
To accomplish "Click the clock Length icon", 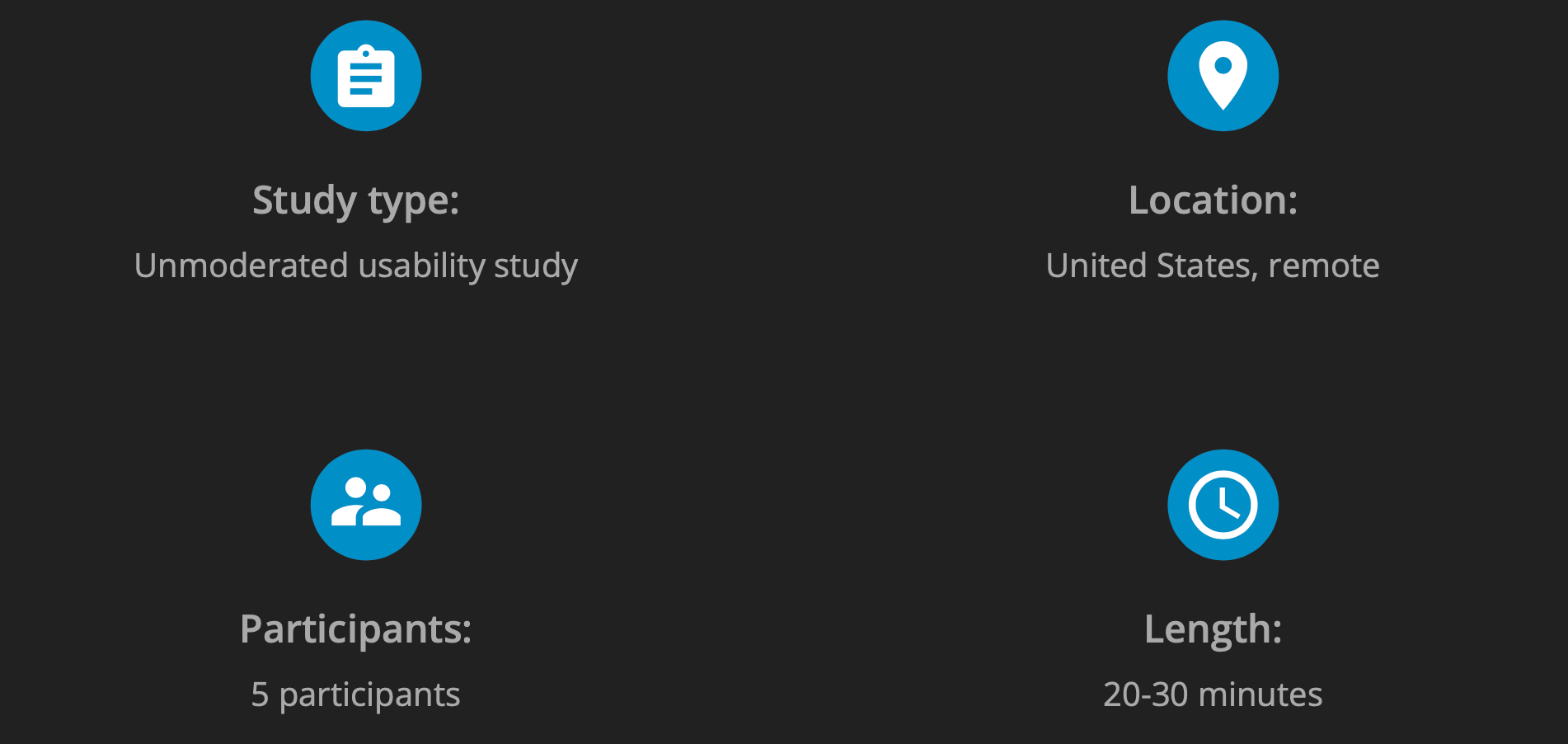I will (1223, 505).
